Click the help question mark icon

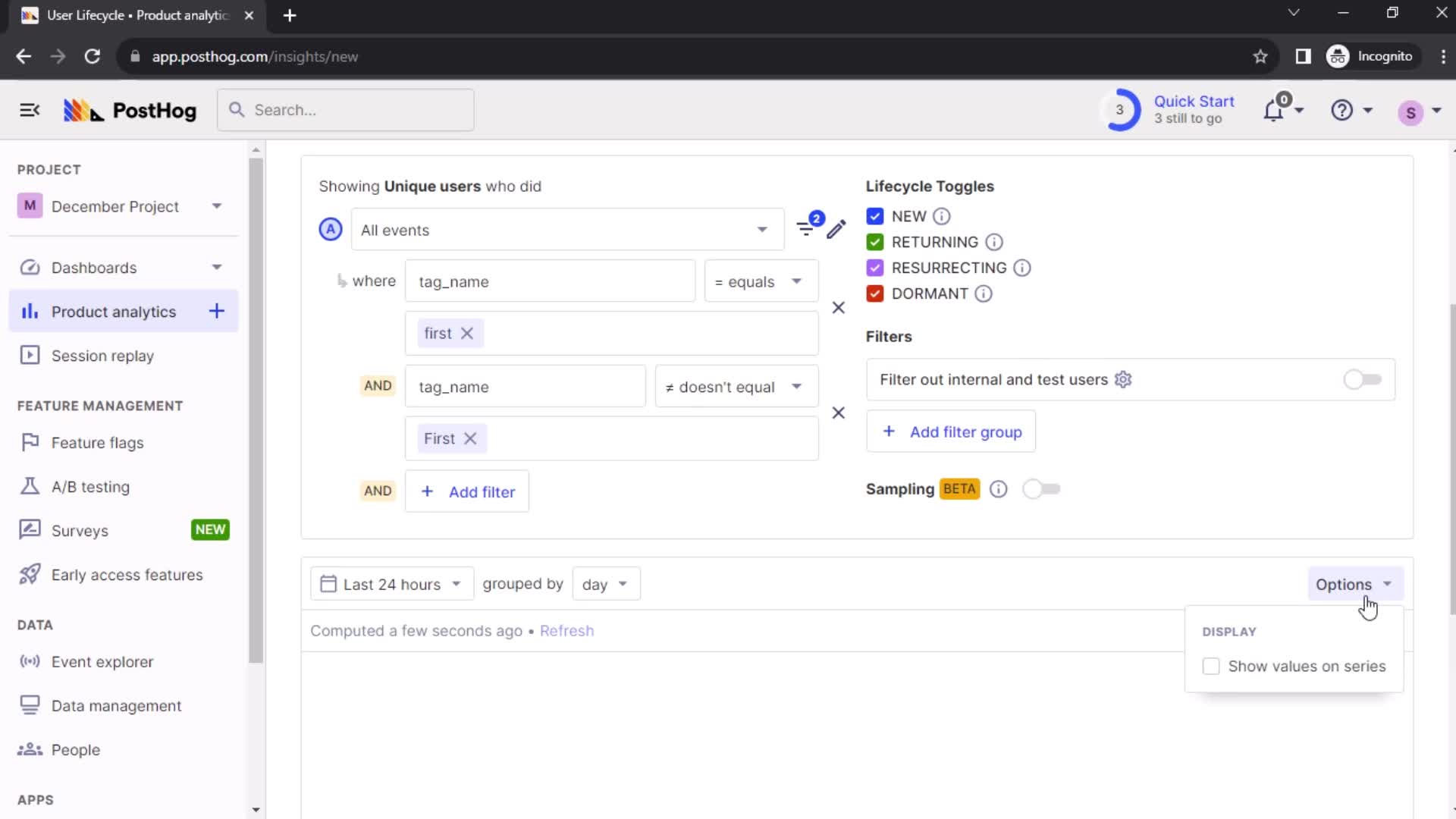pos(1342,110)
